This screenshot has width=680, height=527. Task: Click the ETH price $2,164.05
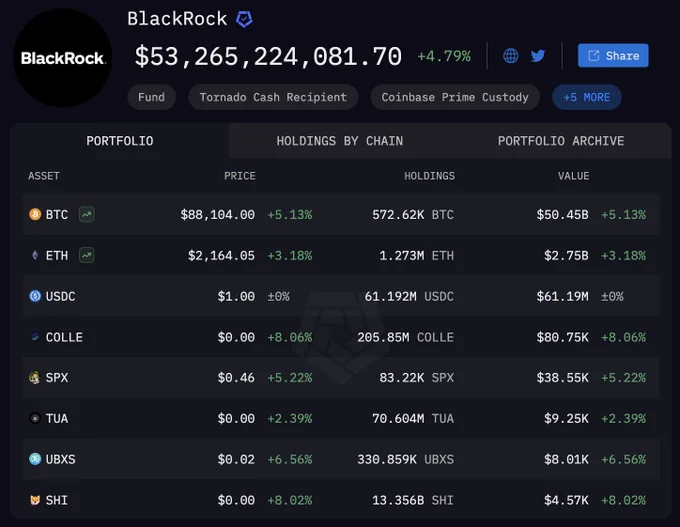221,255
